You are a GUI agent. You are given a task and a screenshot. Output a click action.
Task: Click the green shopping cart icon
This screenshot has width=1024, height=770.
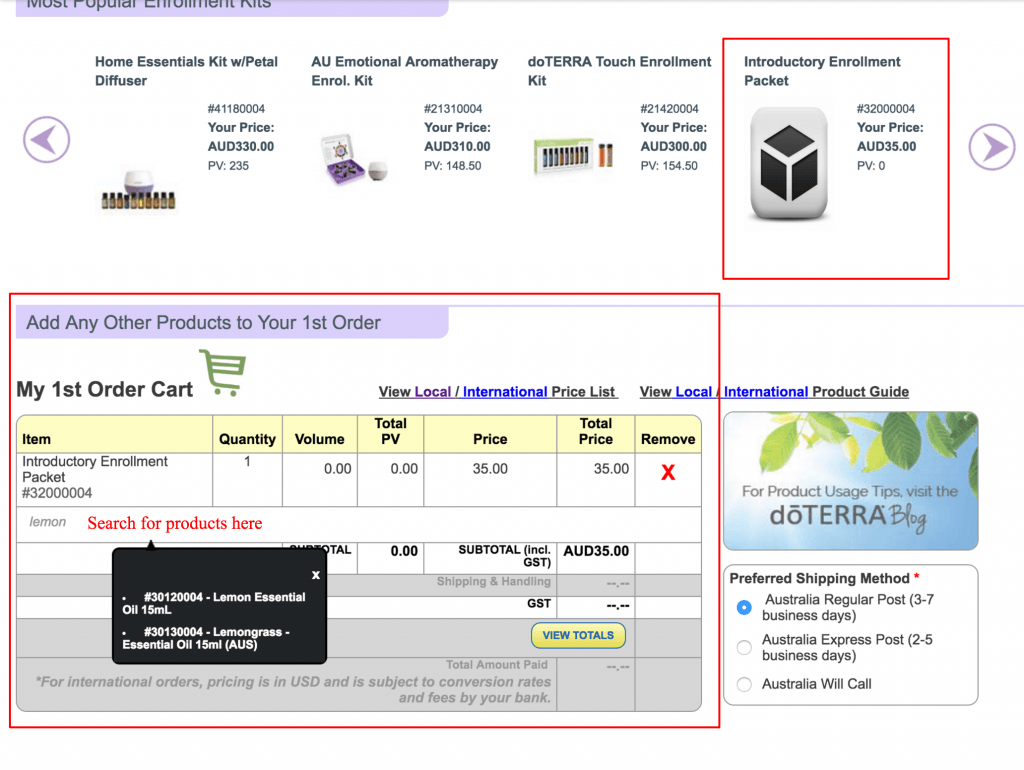point(223,372)
